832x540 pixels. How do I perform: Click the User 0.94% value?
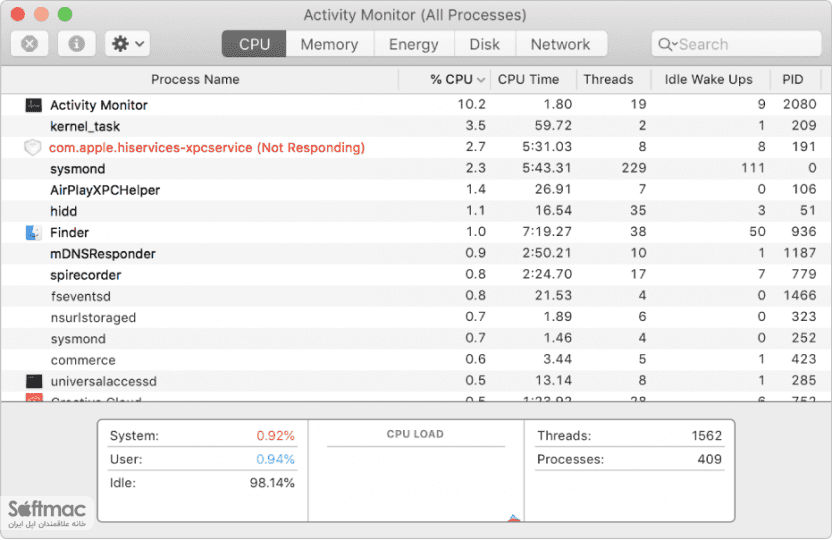click(275, 459)
